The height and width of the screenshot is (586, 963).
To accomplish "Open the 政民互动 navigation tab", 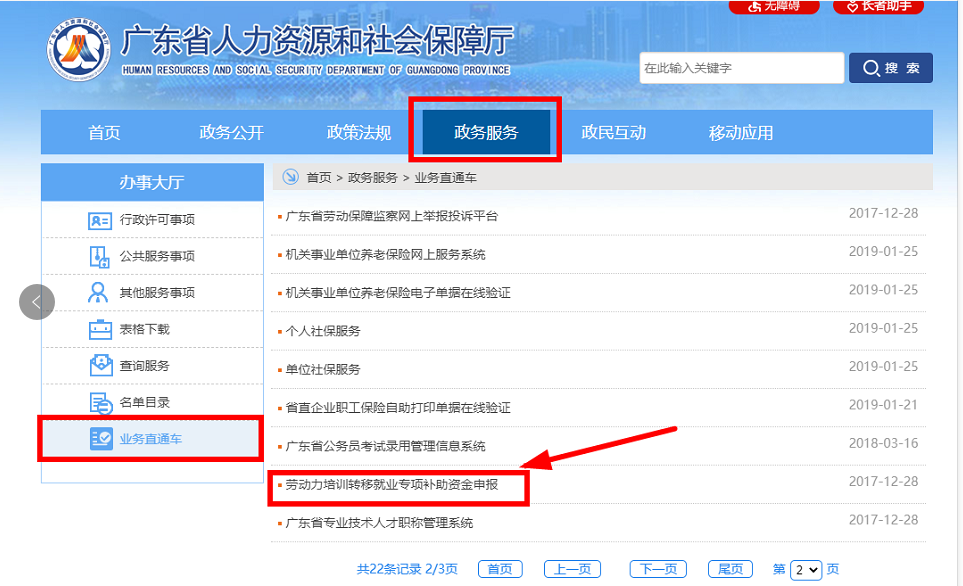I will click(x=614, y=133).
